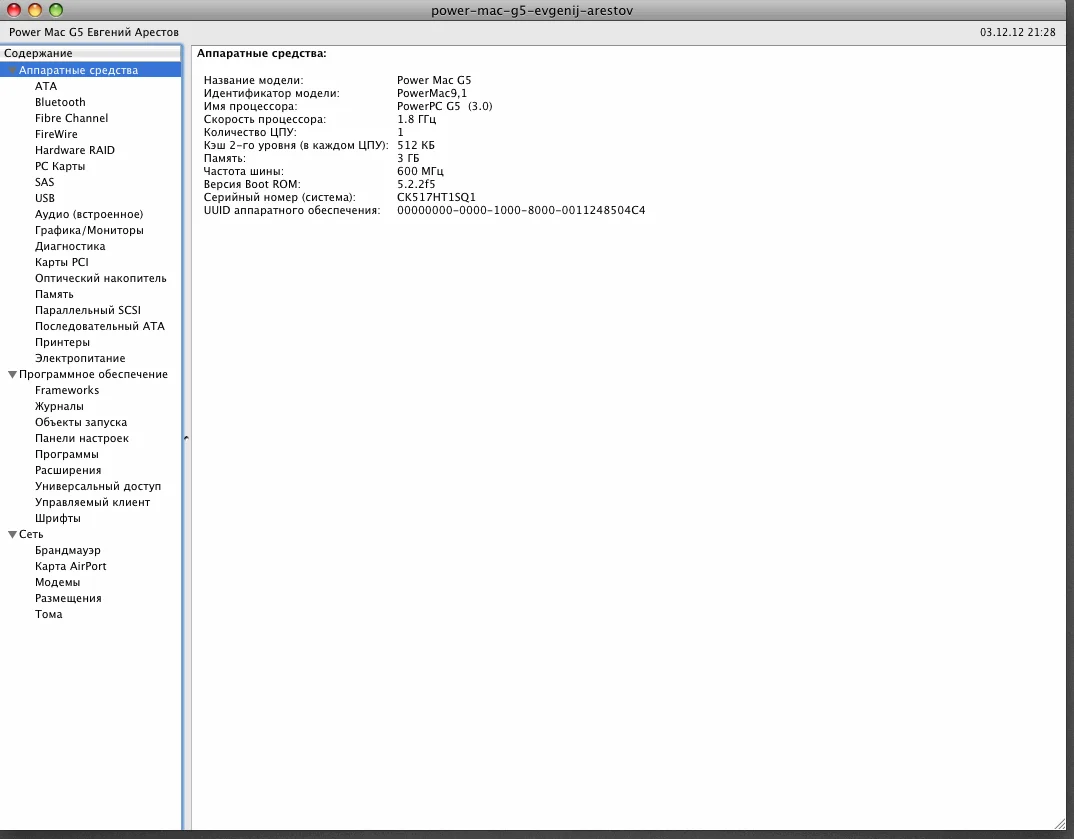Click the window resize grip corner

click(x=1061, y=825)
